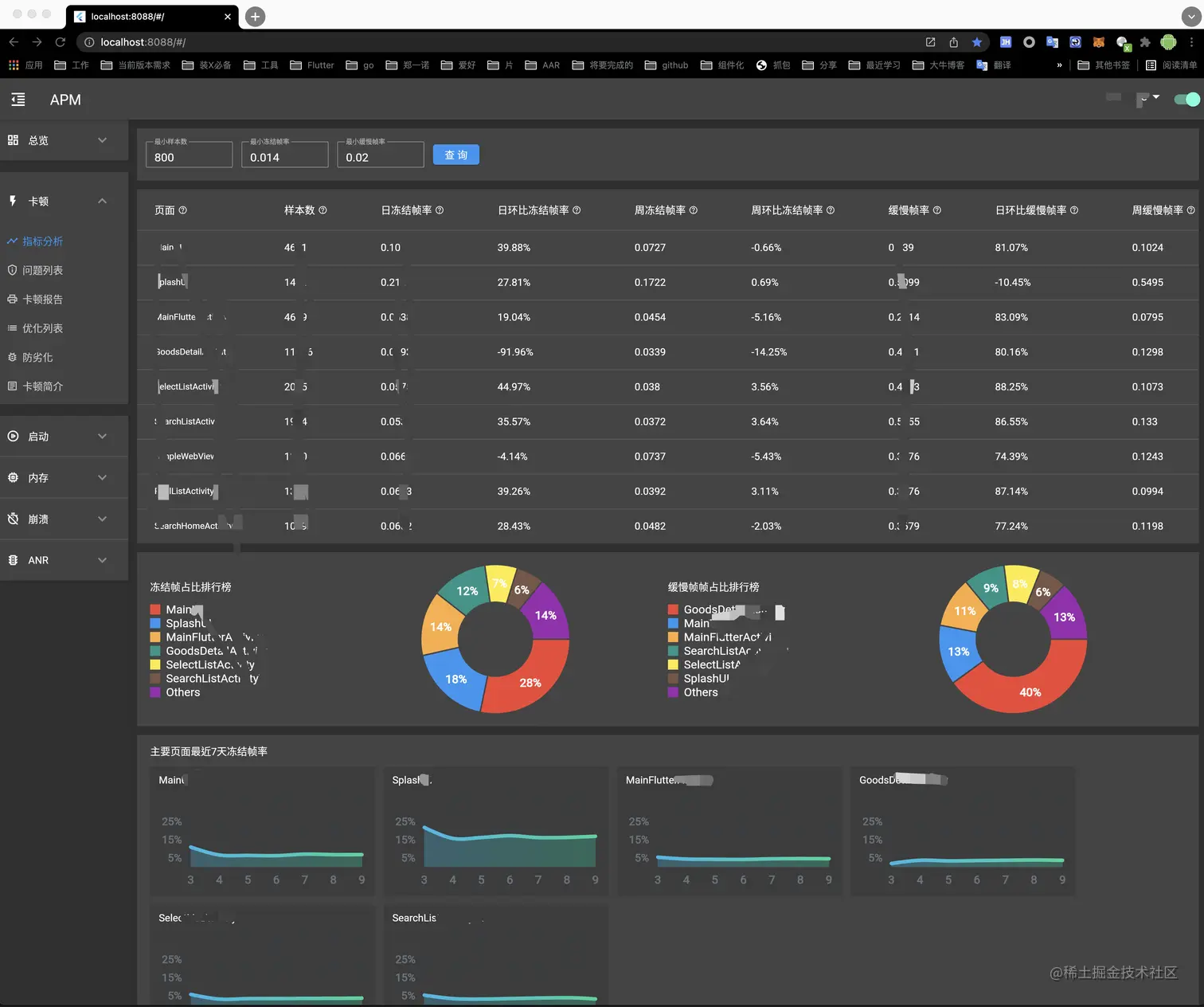Turn off the green toggle switch top right
This screenshot has width=1204, height=1007.
tap(1186, 99)
